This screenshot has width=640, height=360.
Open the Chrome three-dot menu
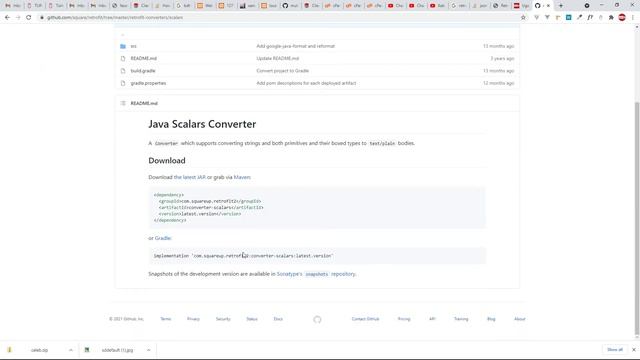[633, 18]
